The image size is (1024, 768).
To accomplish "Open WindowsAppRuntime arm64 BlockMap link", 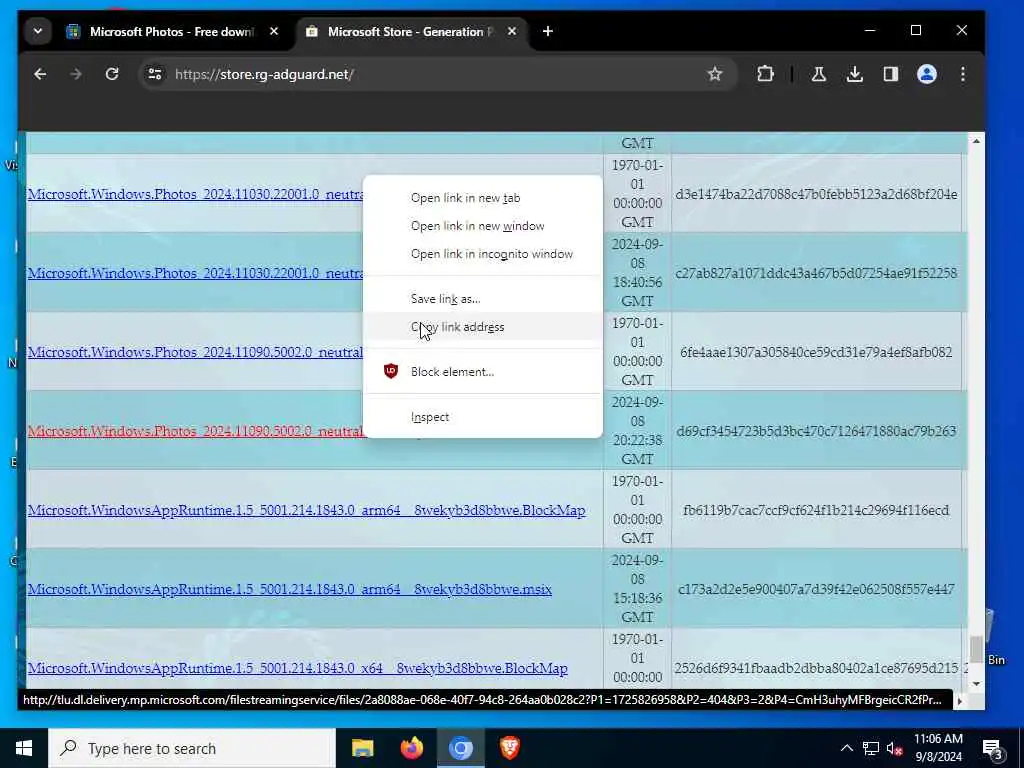I will click(306, 510).
